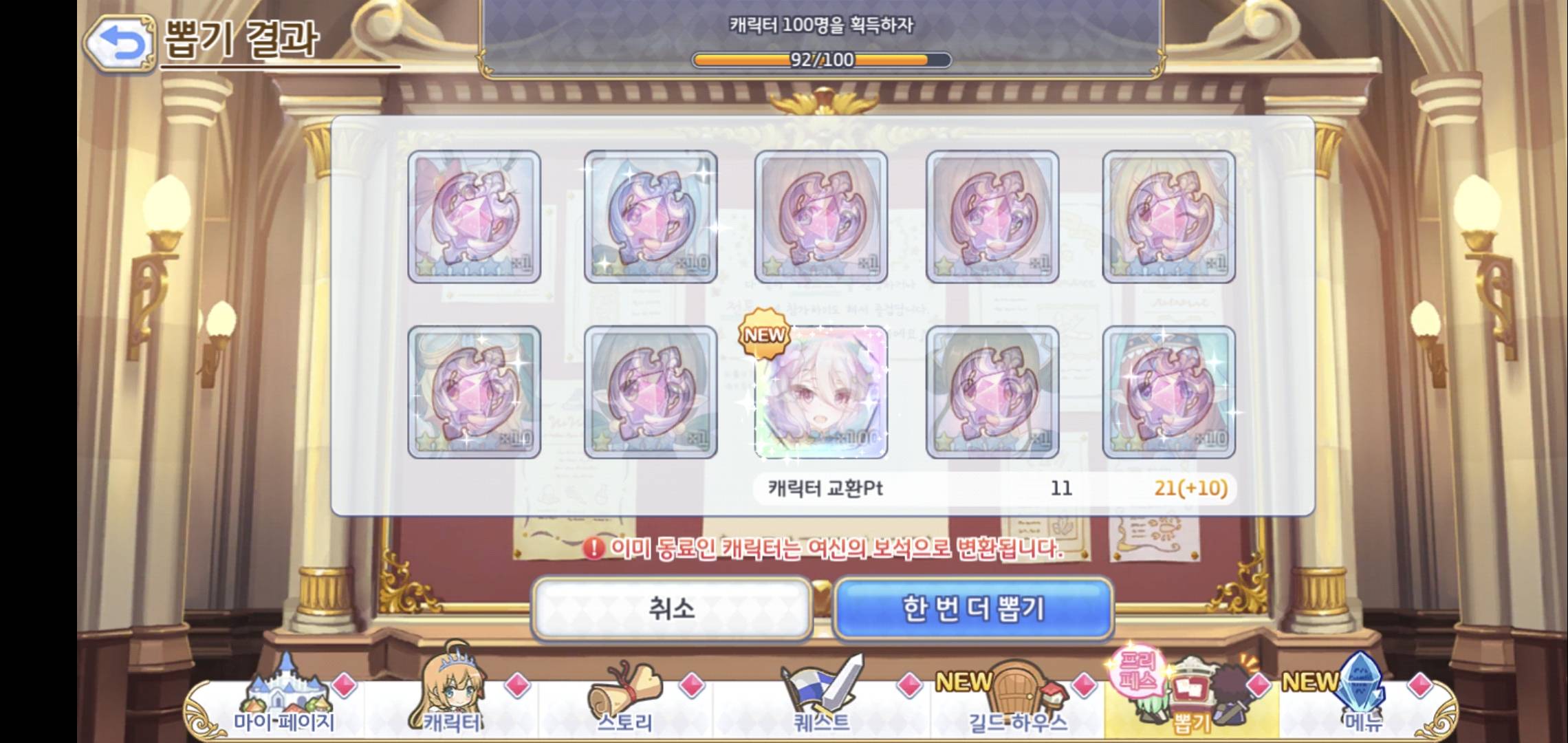Select last bottom-row gem result
Viewport: 1568px width, 743px height.
click(1168, 392)
